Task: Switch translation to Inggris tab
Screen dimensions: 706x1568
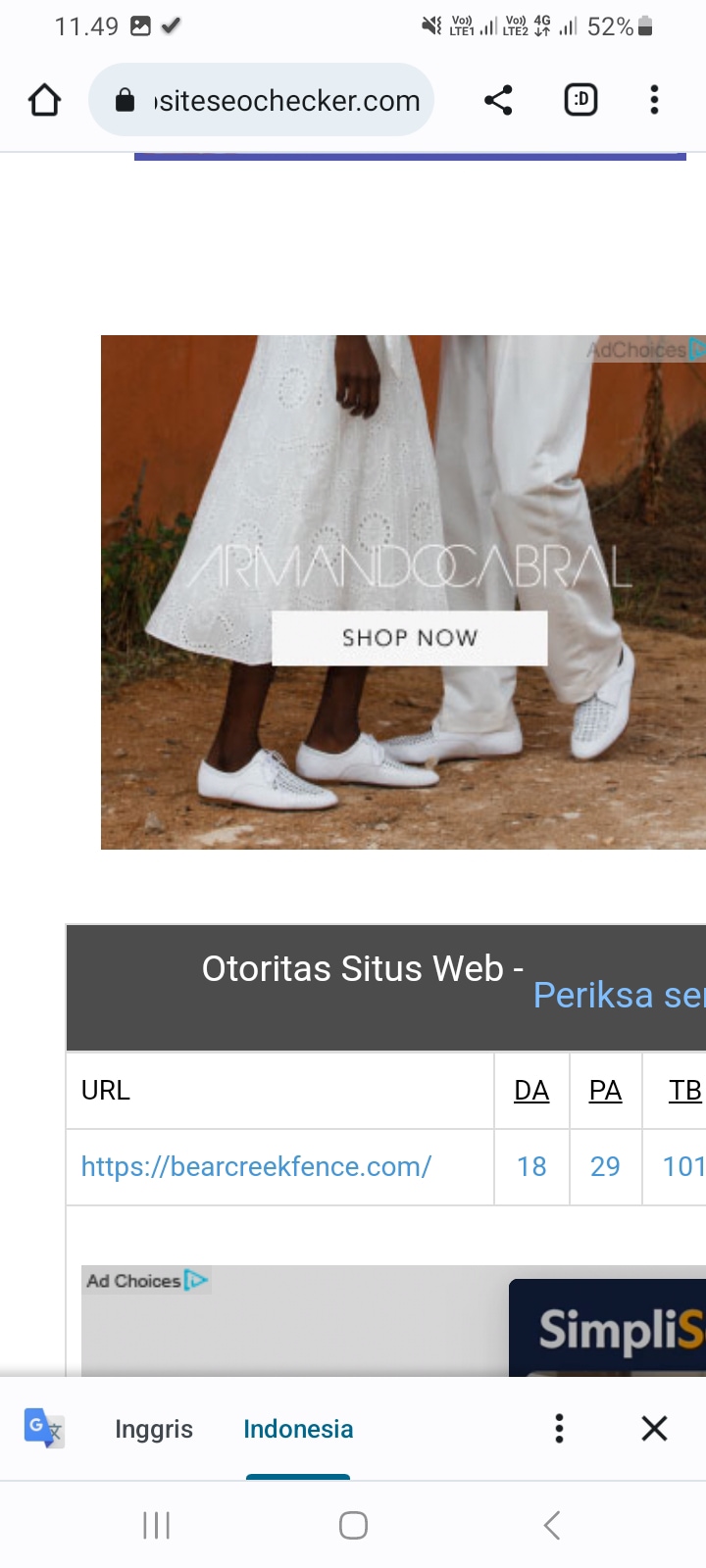Action: [154, 1429]
